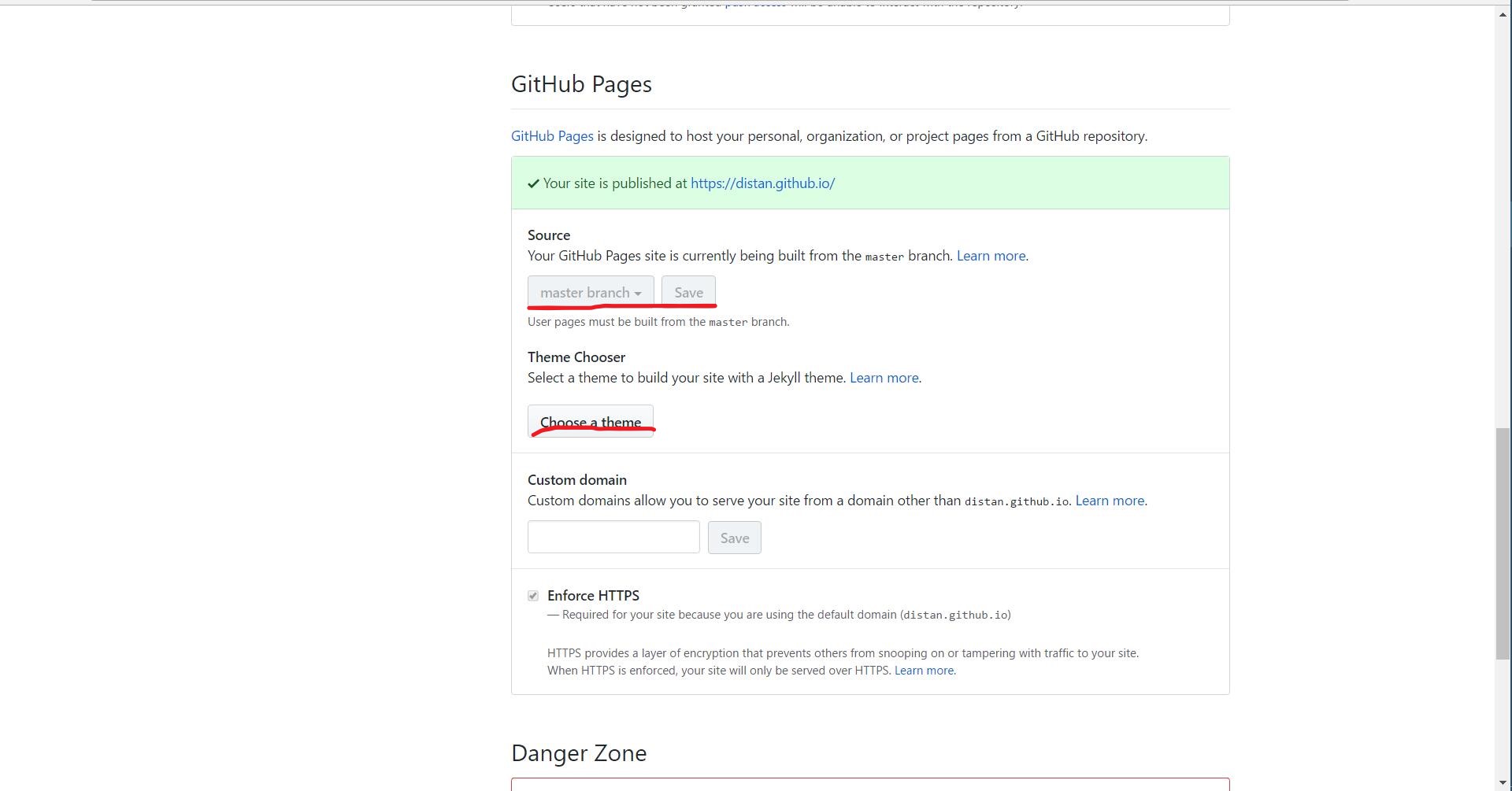This screenshot has width=1512, height=791.
Task: Click Save next to the custom domain field
Action: (x=734, y=538)
